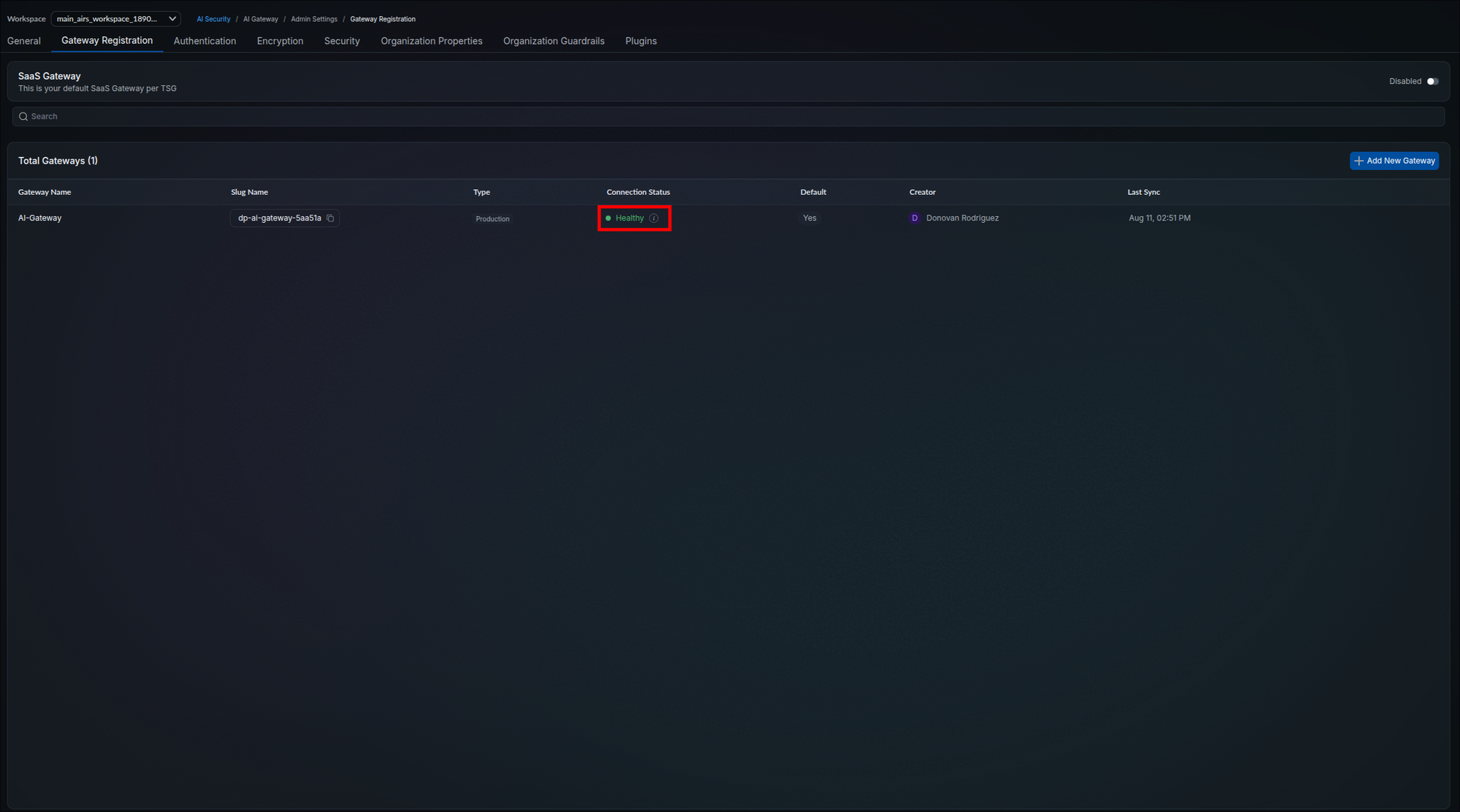Open the Organization Guardrails tab
Screen dimensions: 1460x812
tap(554, 41)
